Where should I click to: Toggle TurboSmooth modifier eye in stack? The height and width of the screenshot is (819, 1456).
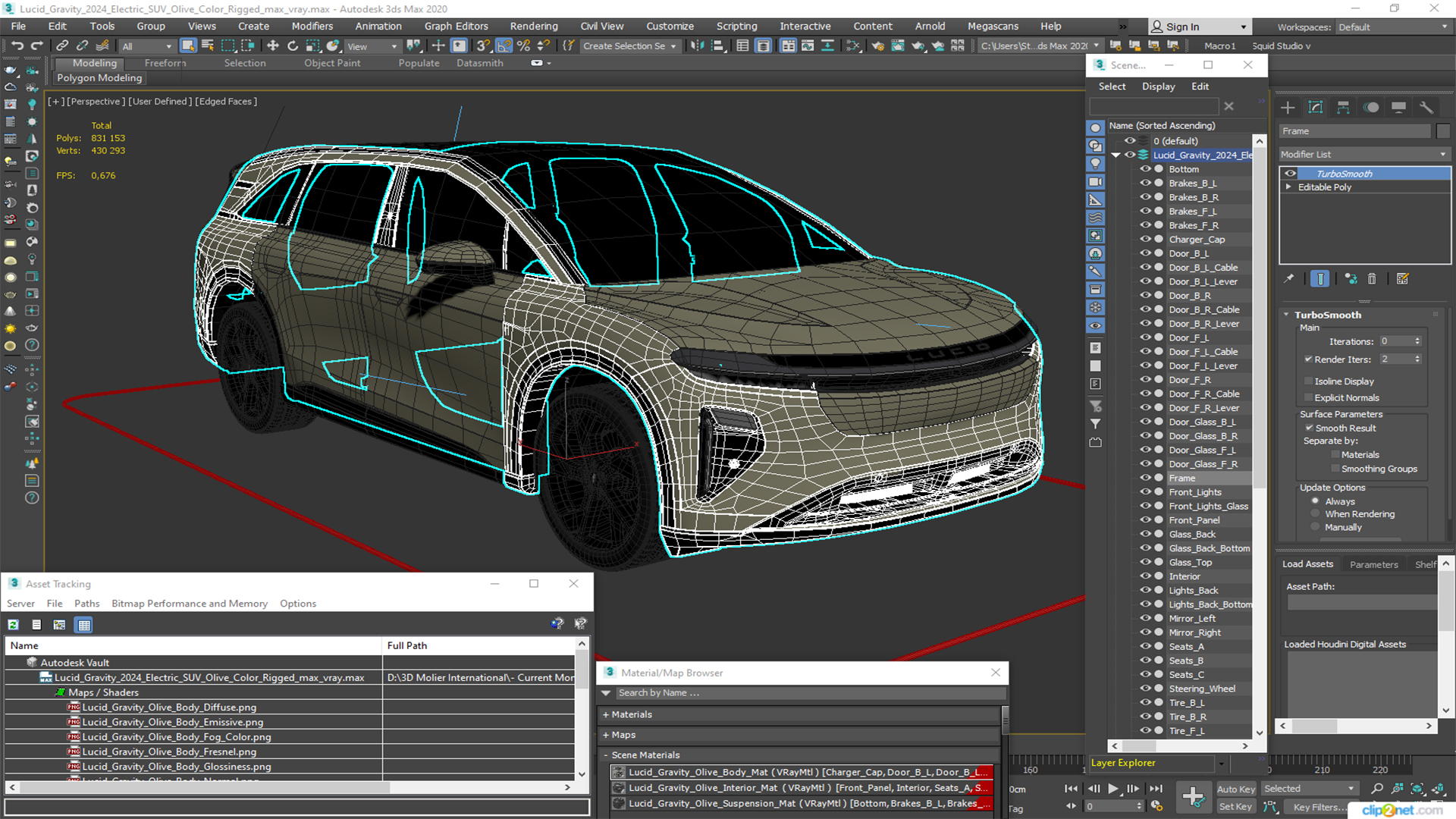pyautogui.click(x=1290, y=174)
